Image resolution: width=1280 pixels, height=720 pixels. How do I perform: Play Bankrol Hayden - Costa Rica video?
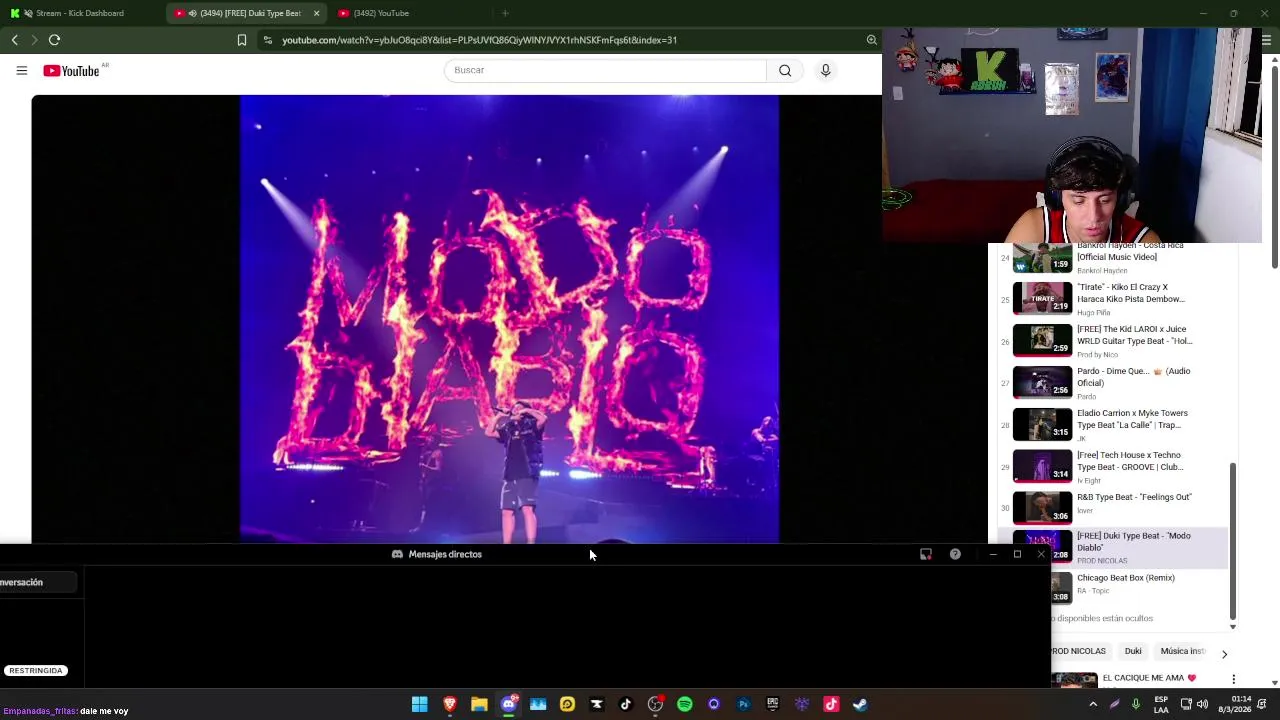coord(1114,258)
